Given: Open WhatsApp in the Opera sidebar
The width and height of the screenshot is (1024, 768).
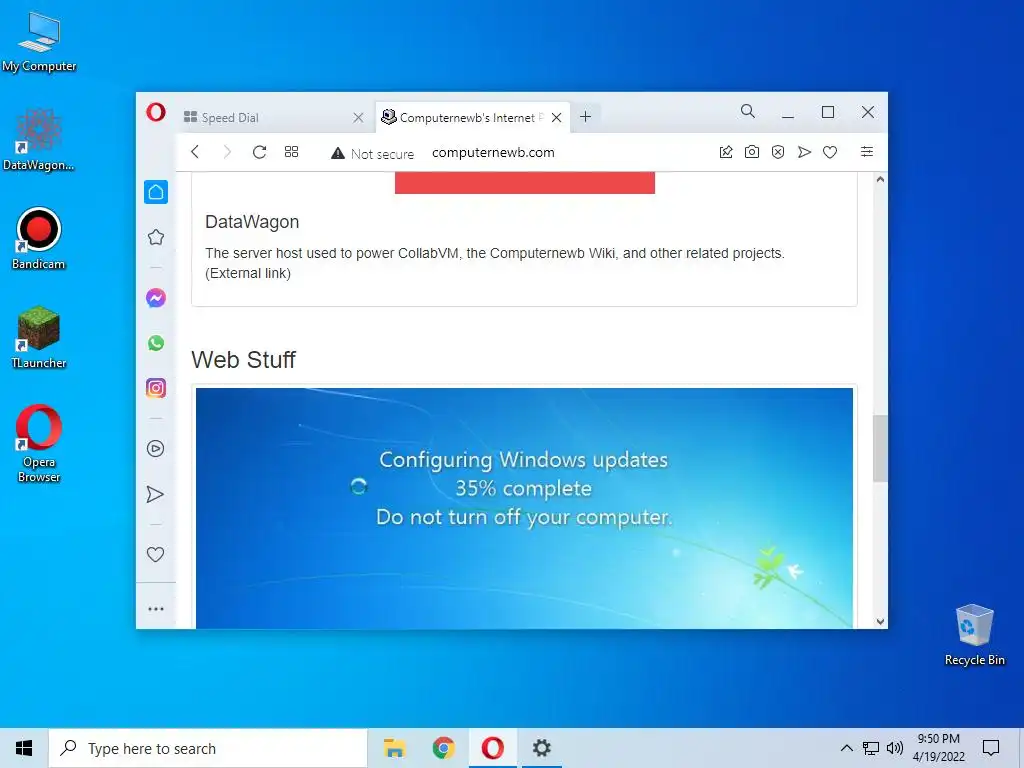Looking at the screenshot, I should coord(156,343).
